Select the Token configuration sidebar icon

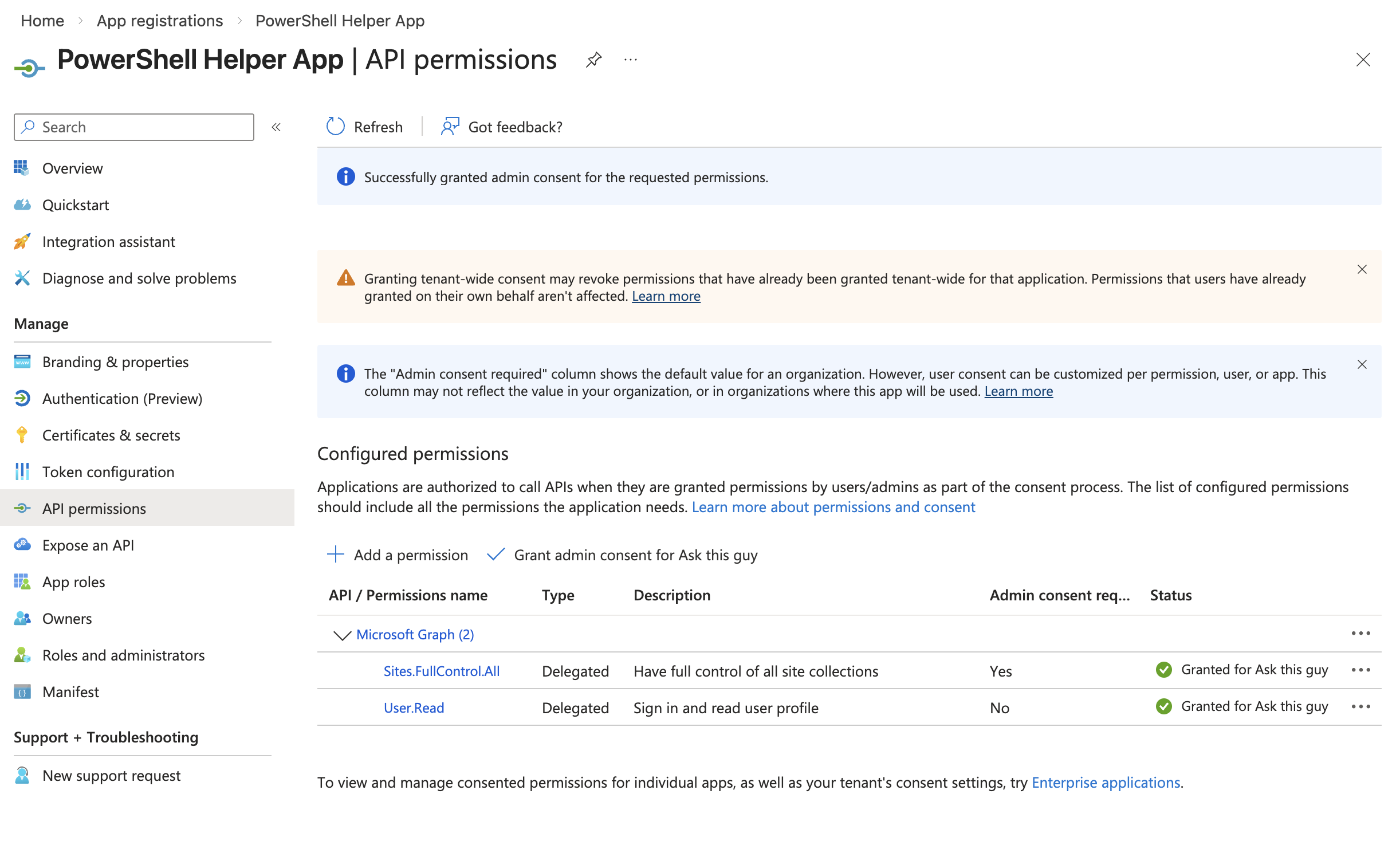click(x=22, y=472)
